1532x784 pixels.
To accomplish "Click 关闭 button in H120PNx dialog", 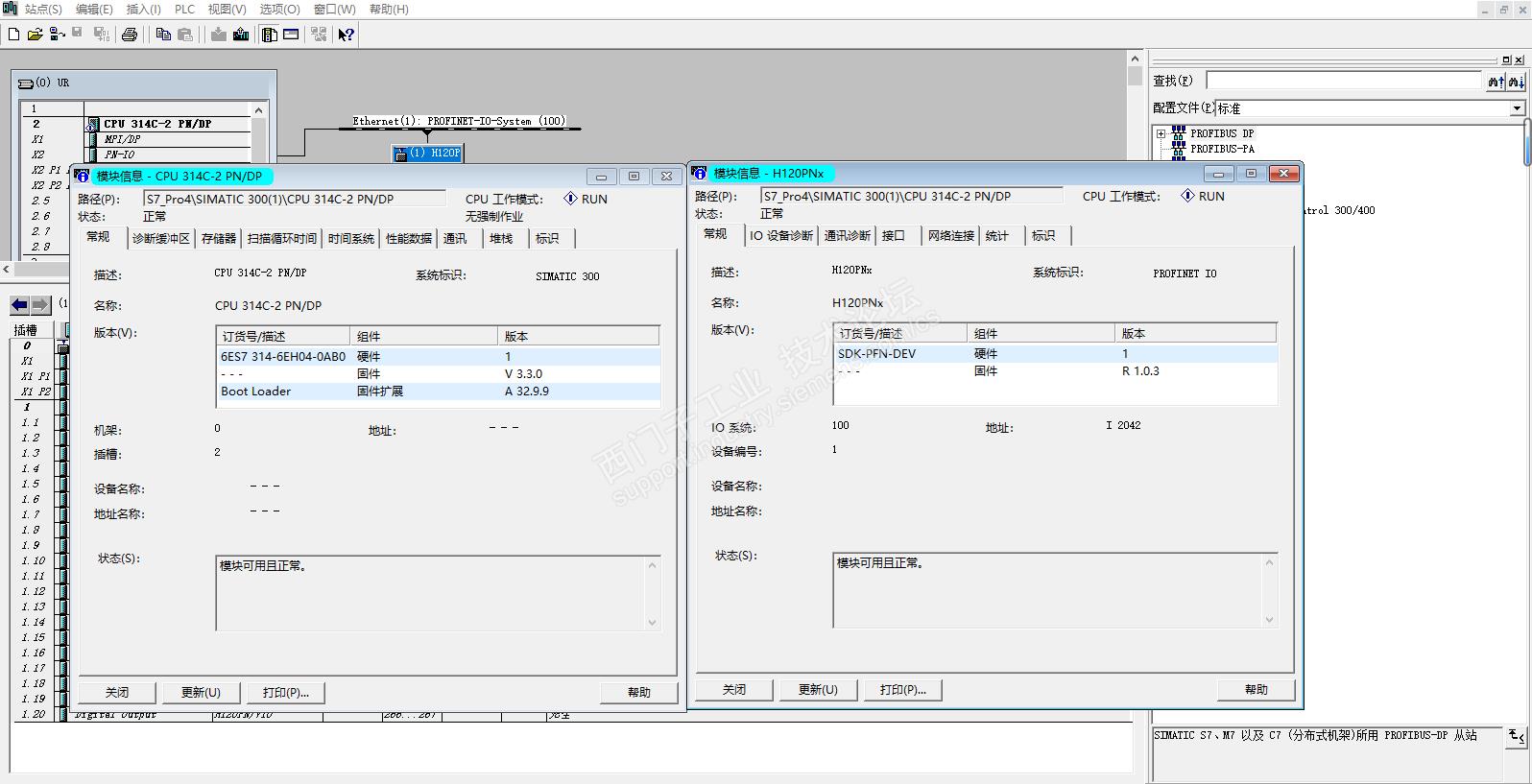I will (734, 690).
